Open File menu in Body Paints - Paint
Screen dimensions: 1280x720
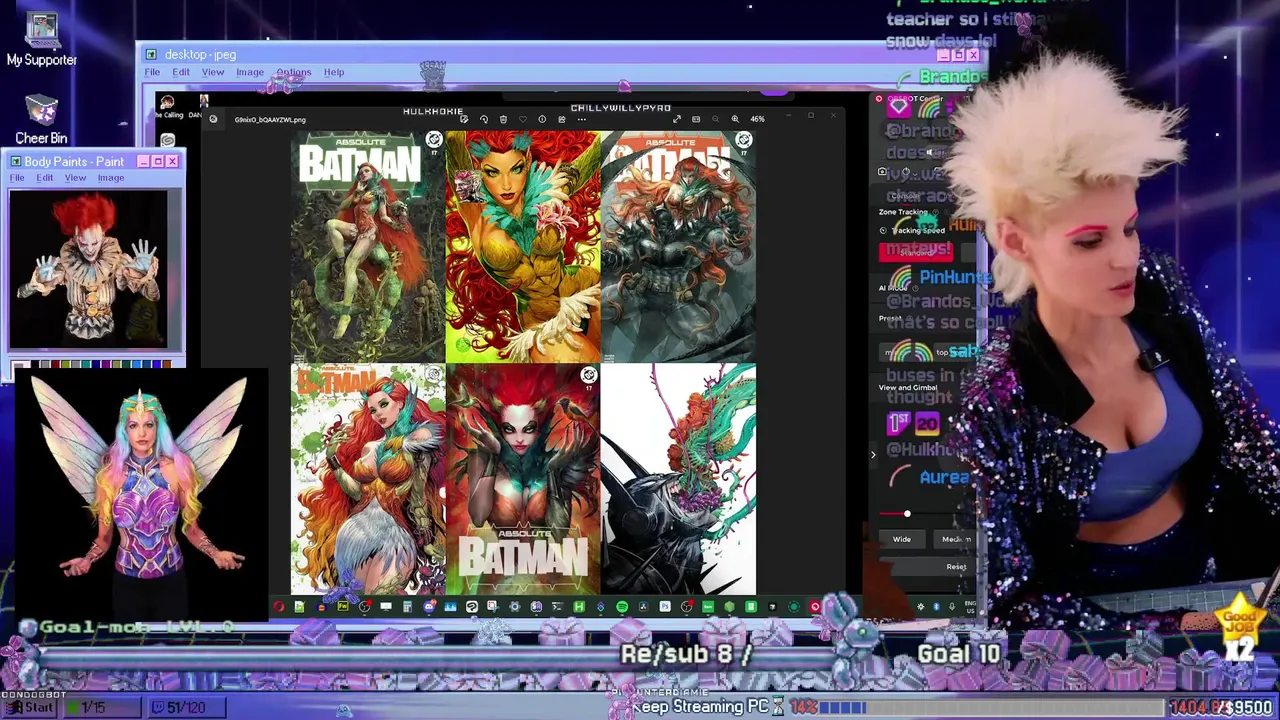pos(17,178)
